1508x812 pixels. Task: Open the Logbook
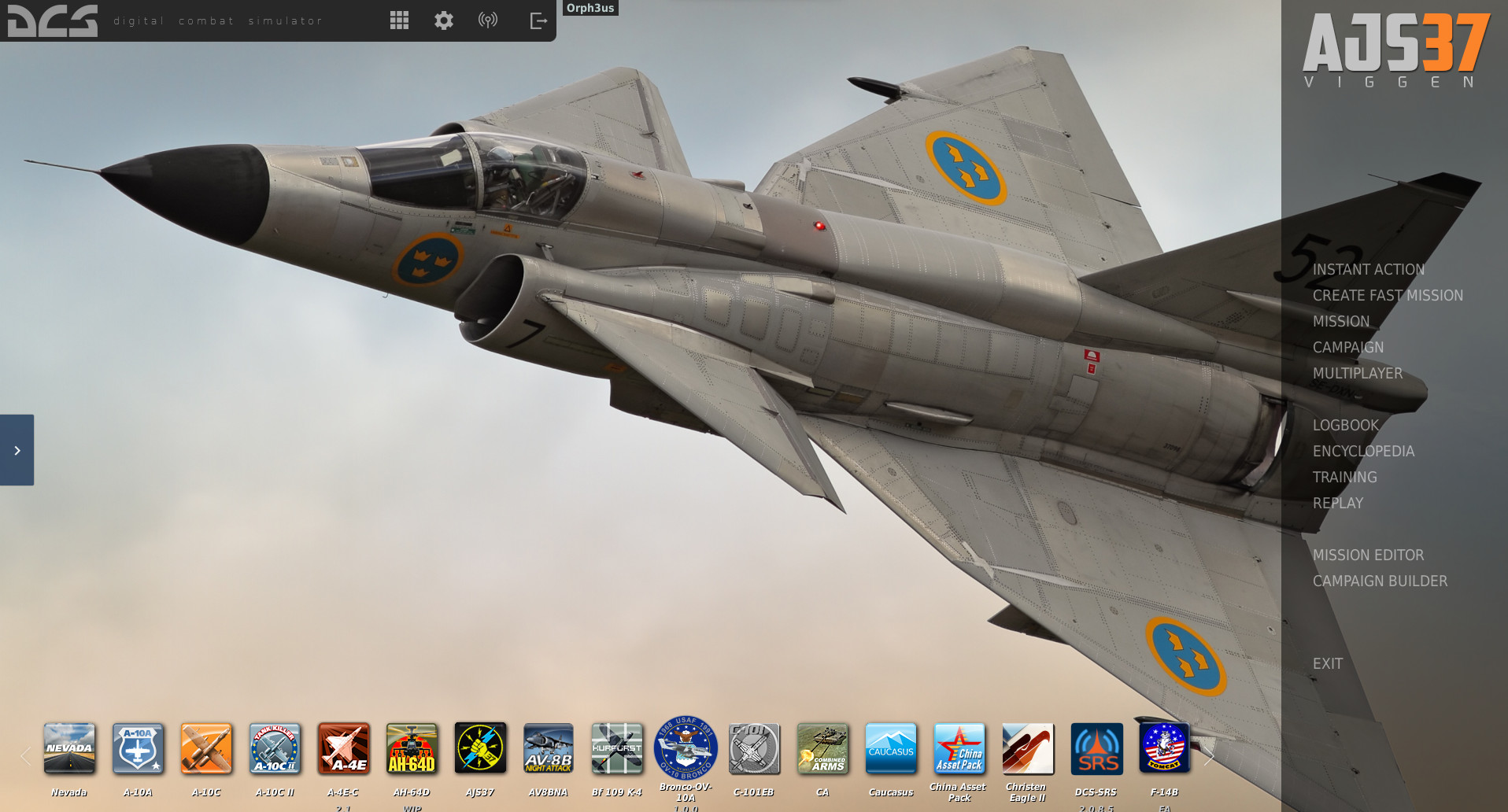pyautogui.click(x=1345, y=425)
